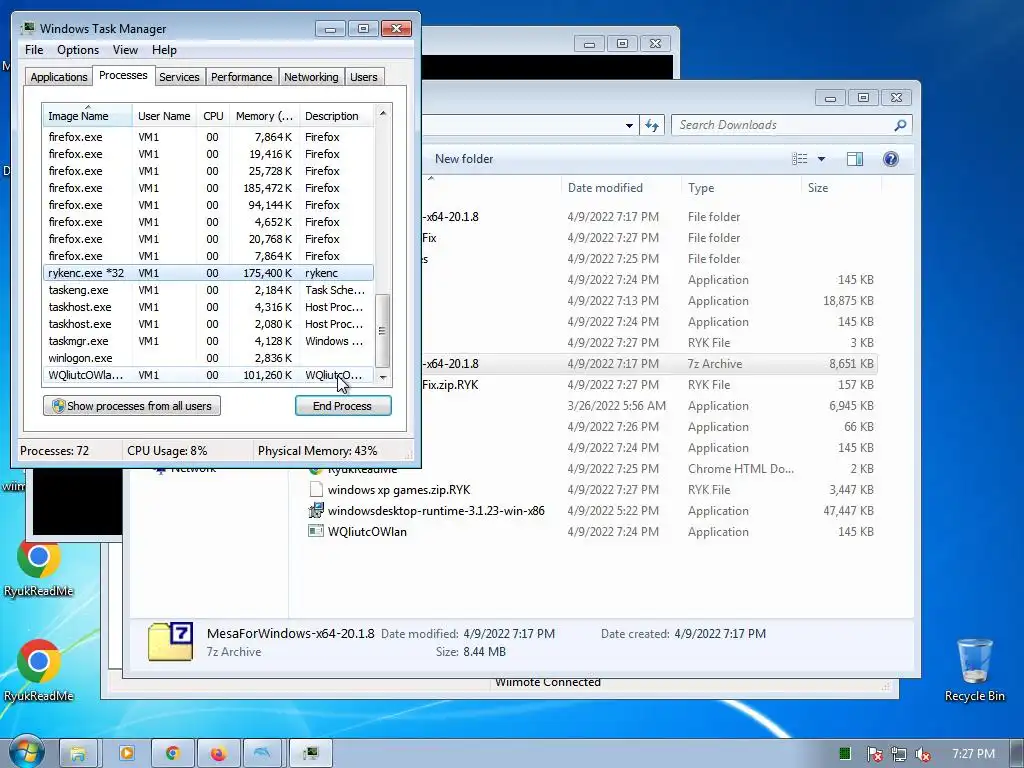Image resolution: width=1024 pixels, height=768 pixels.
Task: Select the taskeng.exe process row
Action: tap(208, 290)
